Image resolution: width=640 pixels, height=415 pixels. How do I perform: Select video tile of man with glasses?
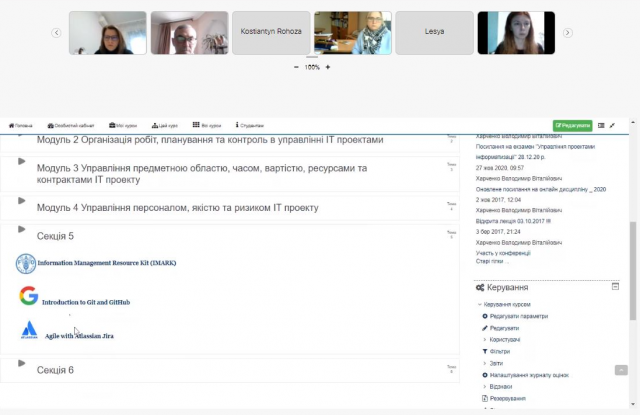(x=189, y=33)
